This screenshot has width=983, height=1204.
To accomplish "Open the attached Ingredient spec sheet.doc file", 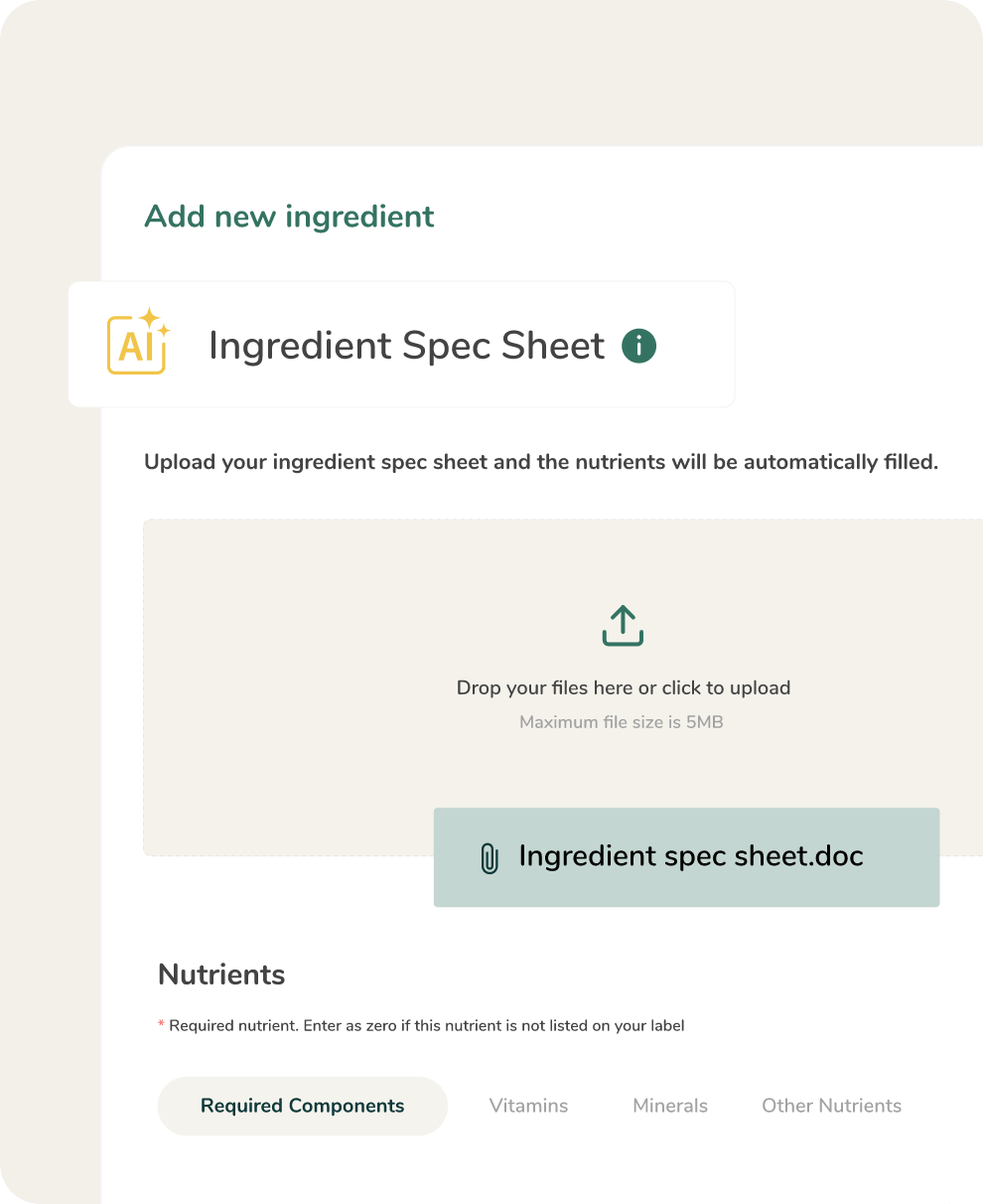I will click(x=690, y=856).
